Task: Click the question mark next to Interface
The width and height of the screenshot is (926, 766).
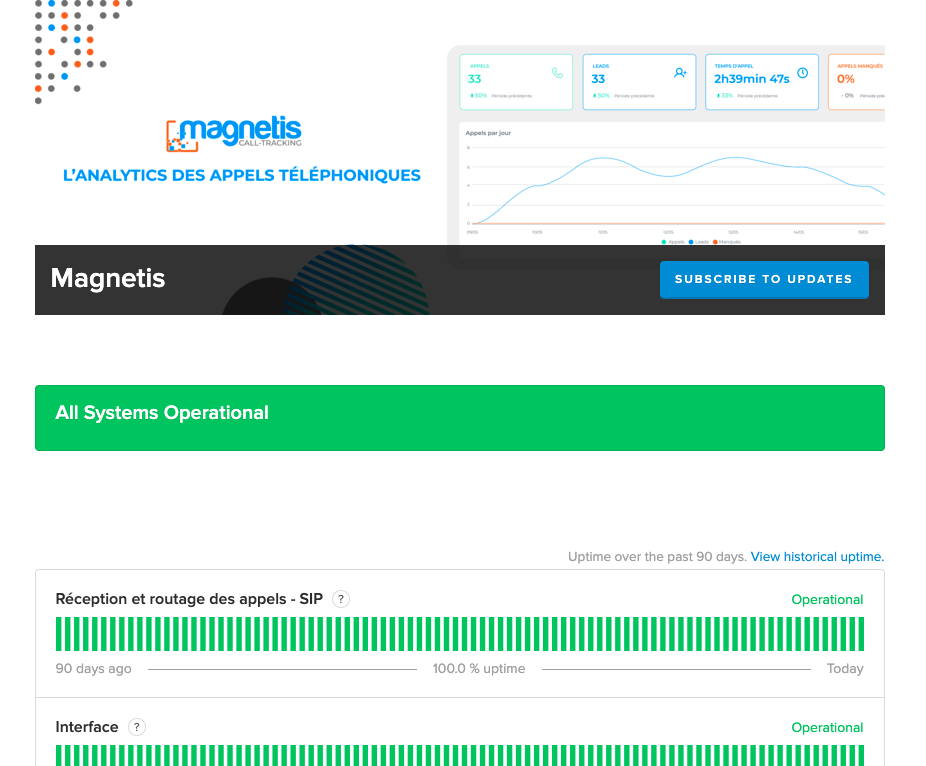Action: 137,727
